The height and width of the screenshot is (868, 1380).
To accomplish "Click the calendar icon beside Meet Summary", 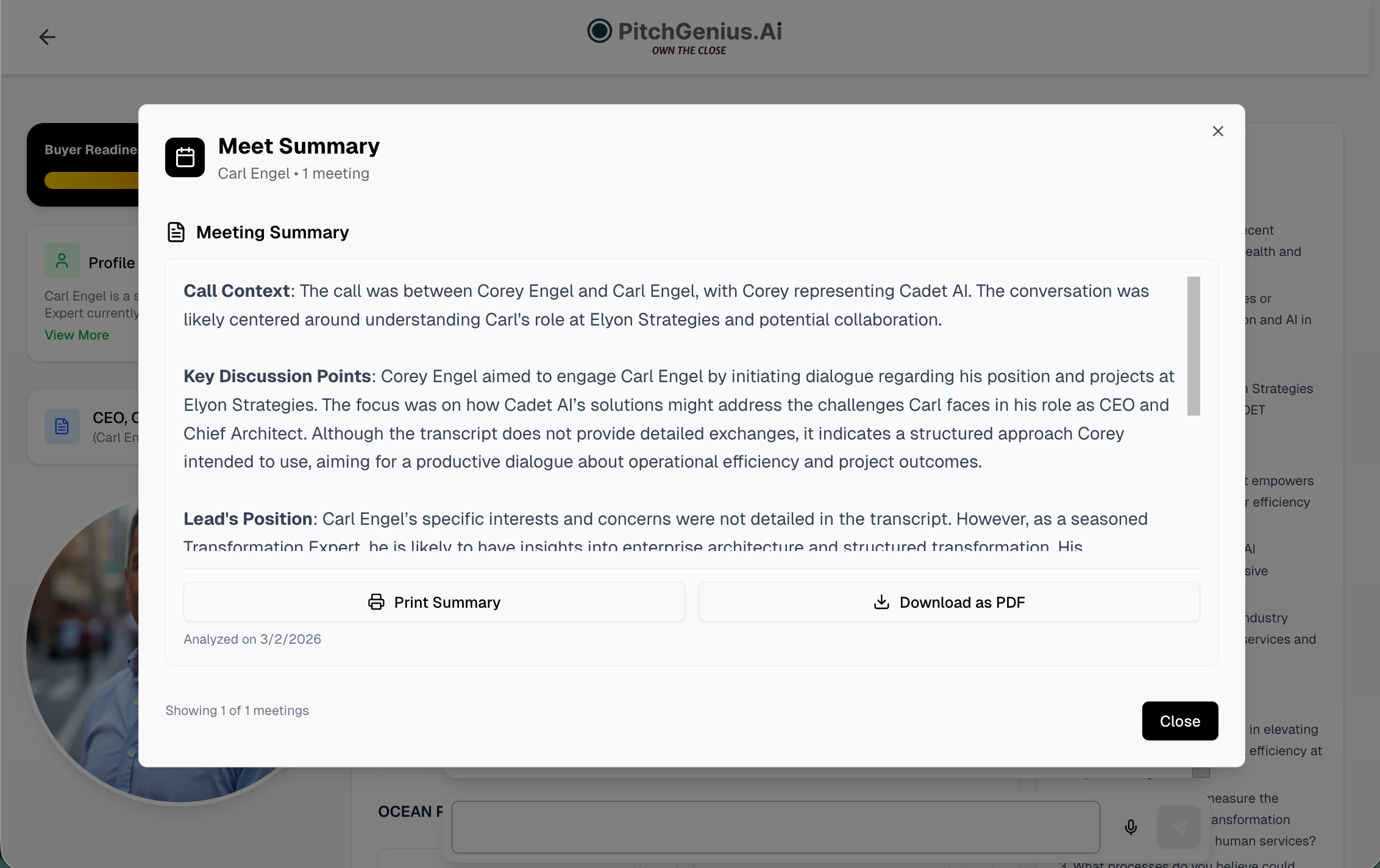I will point(185,157).
